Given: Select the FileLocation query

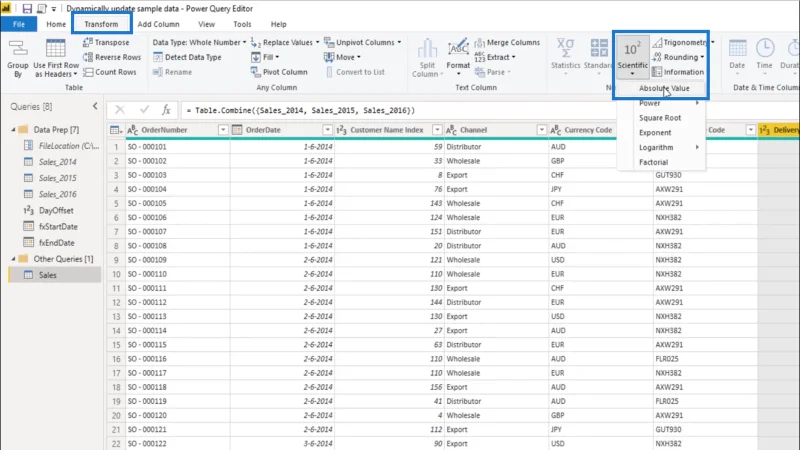Looking at the screenshot, I should (68, 146).
